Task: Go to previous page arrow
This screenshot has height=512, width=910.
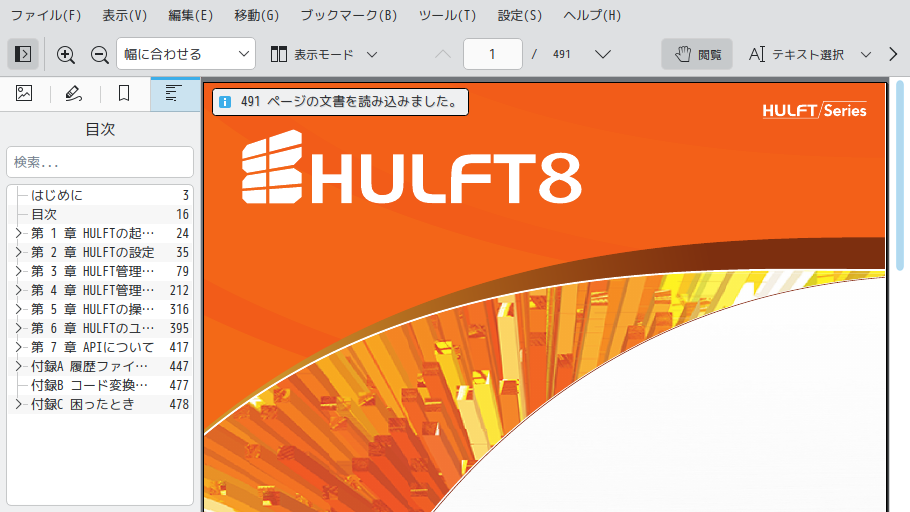Action: (443, 54)
